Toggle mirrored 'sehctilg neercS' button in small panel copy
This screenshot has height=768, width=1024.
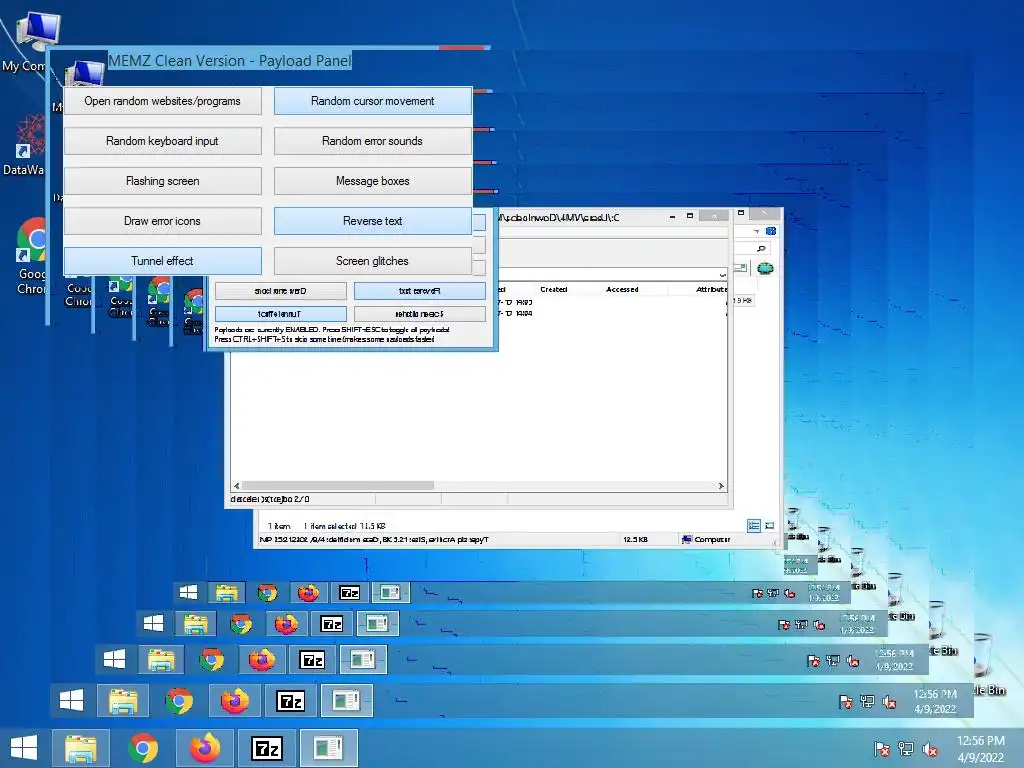pyautogui.click(x=420, y=313)
